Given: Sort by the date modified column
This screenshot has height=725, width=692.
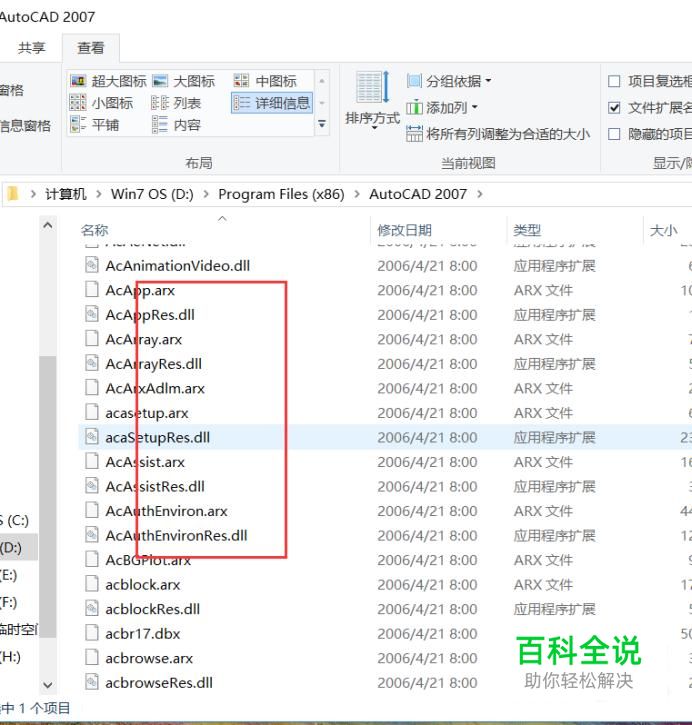Looking at the screenshot, I should pyautogui.click(x=404, y=230).
